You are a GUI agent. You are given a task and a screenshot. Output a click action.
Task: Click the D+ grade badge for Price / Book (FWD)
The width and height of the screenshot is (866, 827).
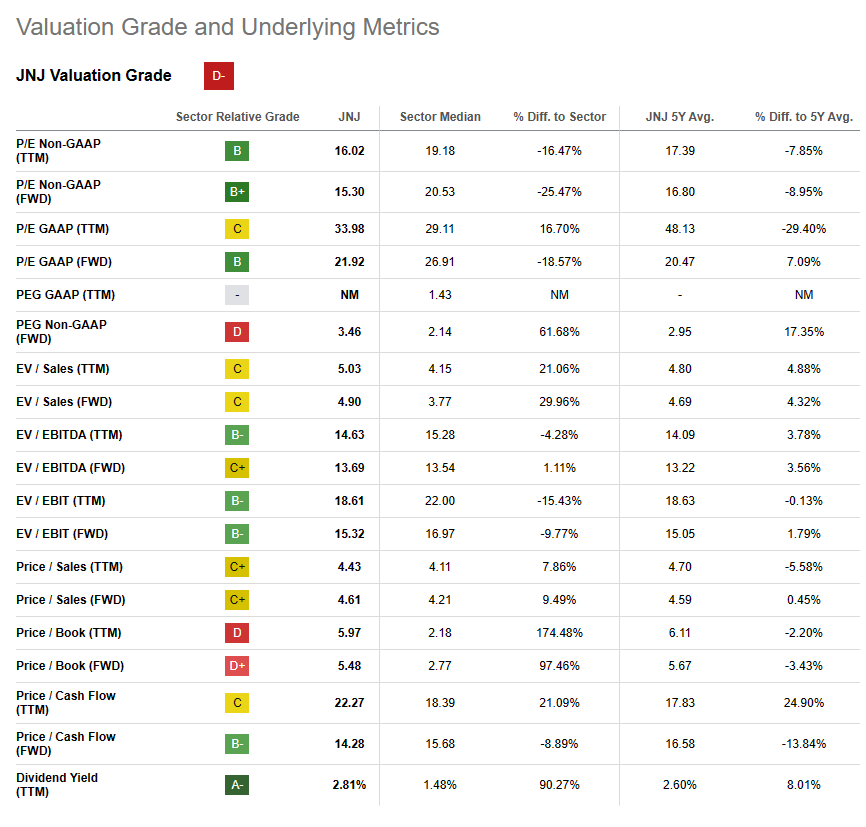[237, 666]
